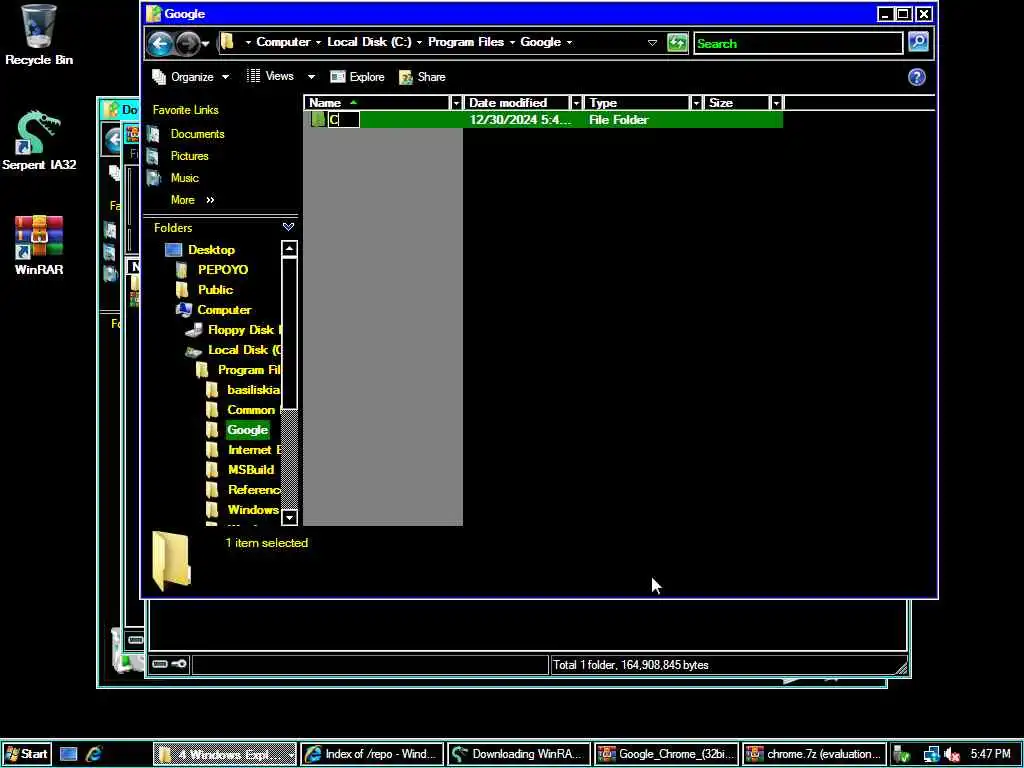Click the File Folder type cell
Viewport: 1024px width, 768px height.
pyautogui.click(x=618, y=120)
